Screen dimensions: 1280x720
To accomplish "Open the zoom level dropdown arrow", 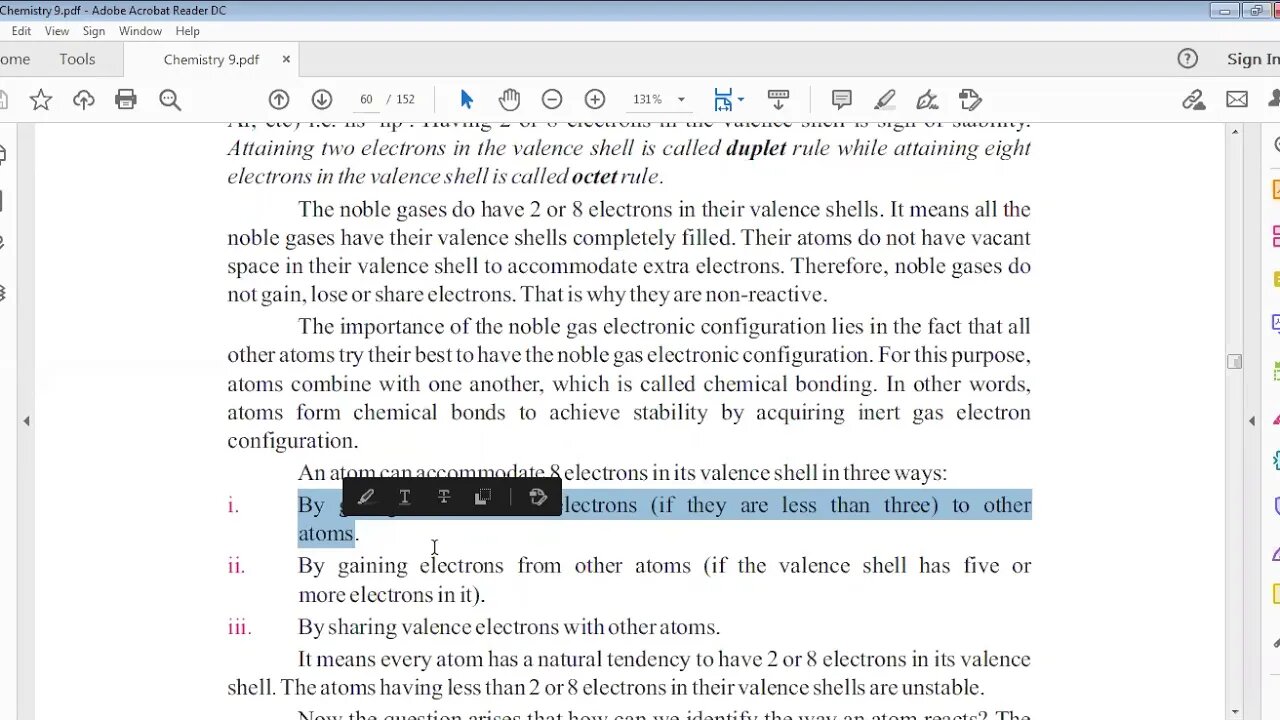I will 681,100.
